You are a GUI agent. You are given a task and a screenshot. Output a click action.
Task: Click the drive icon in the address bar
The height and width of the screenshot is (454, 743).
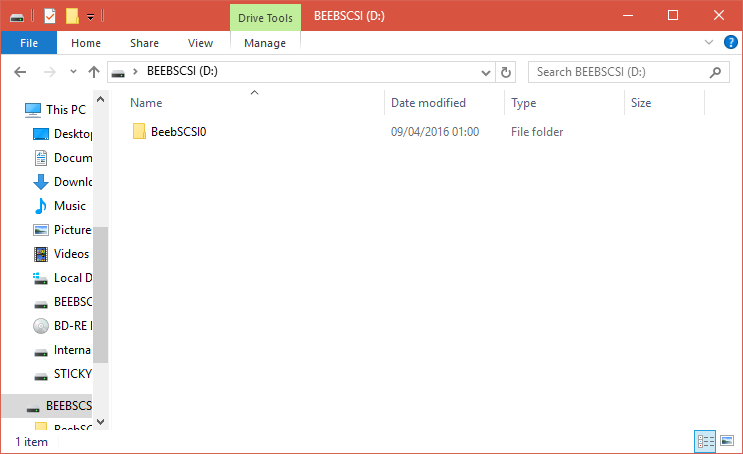(x=118, y=73)
